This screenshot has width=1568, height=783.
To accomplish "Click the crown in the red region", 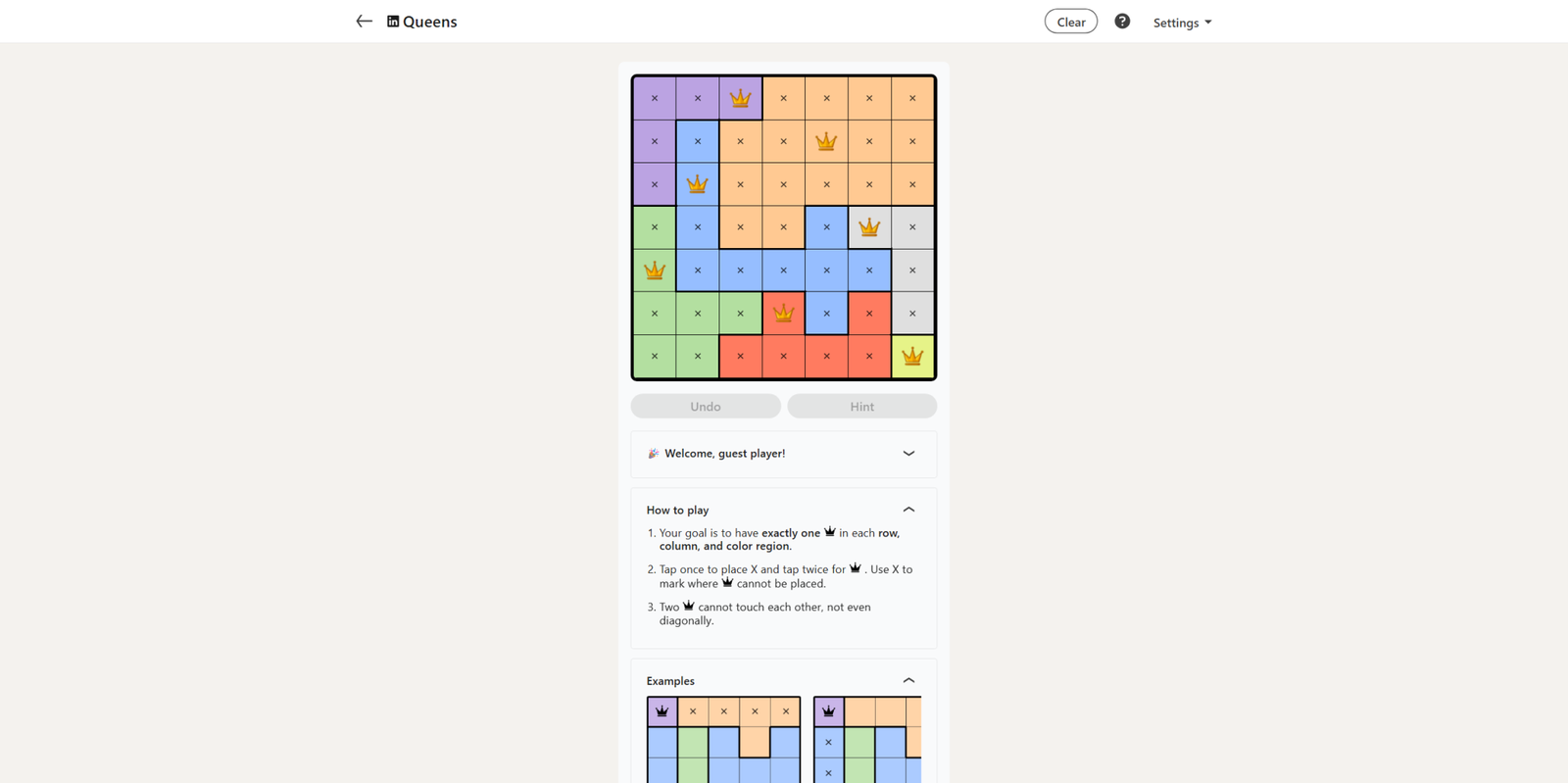I will point(783,314).
